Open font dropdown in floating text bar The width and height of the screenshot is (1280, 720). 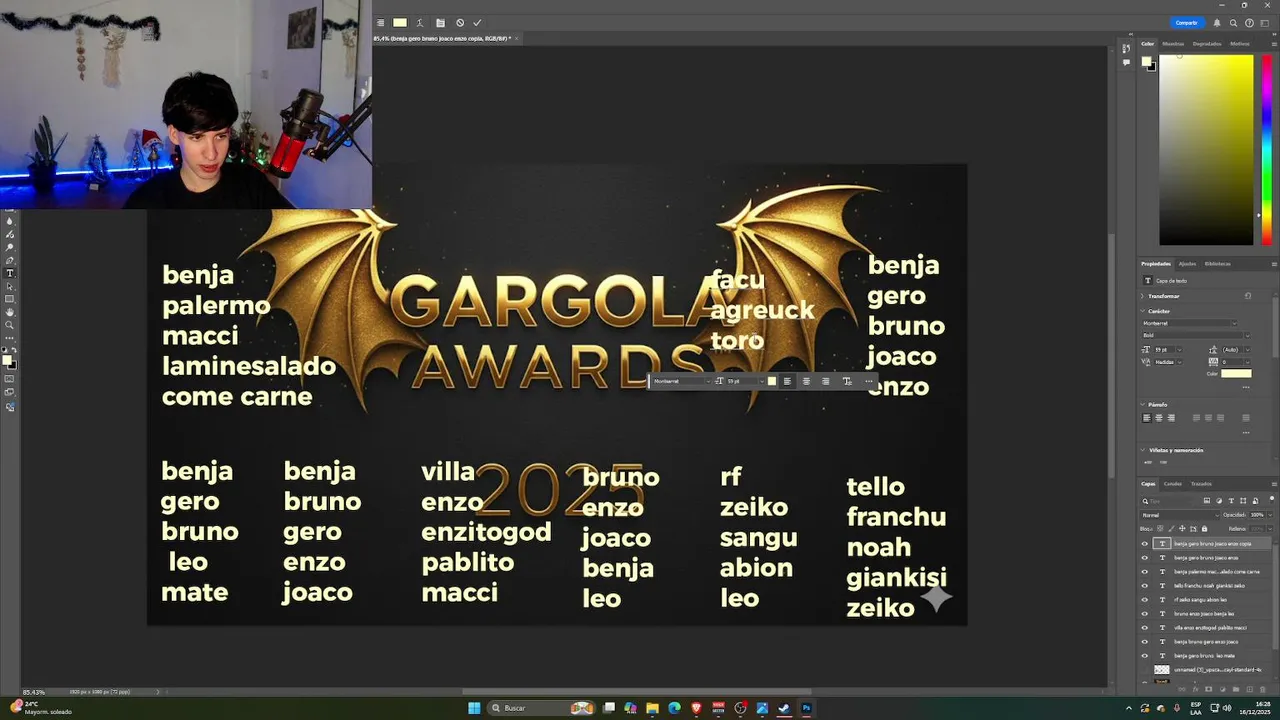point(708,381)
